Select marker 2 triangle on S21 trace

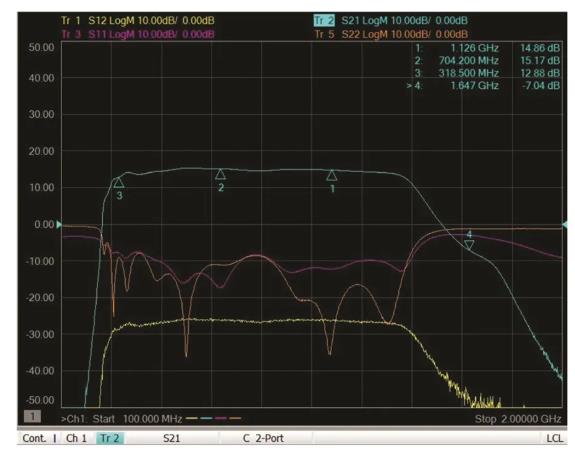[x=220, y=174]
